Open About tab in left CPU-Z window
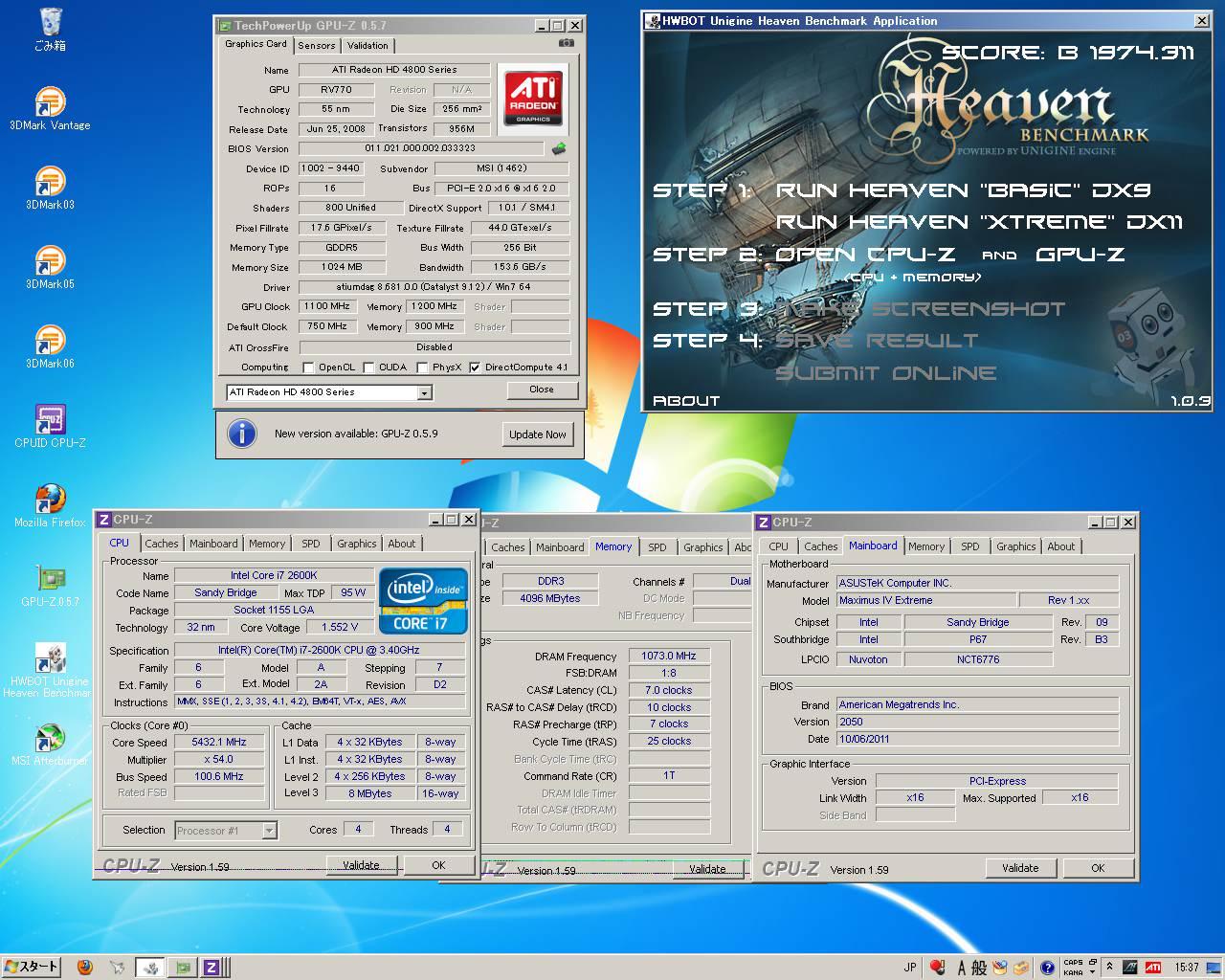This screenshot has width=1225, height=980. (402, 544)
